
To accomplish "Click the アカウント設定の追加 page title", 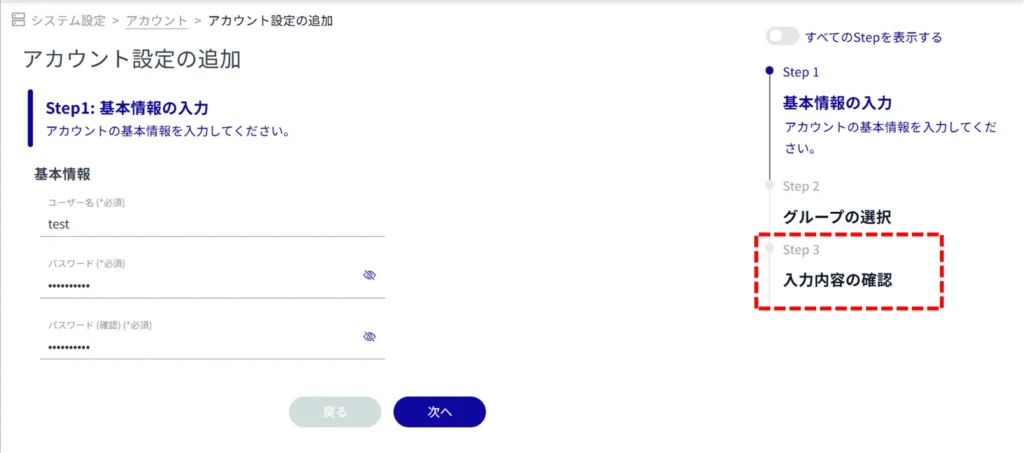I will point(132,59).
